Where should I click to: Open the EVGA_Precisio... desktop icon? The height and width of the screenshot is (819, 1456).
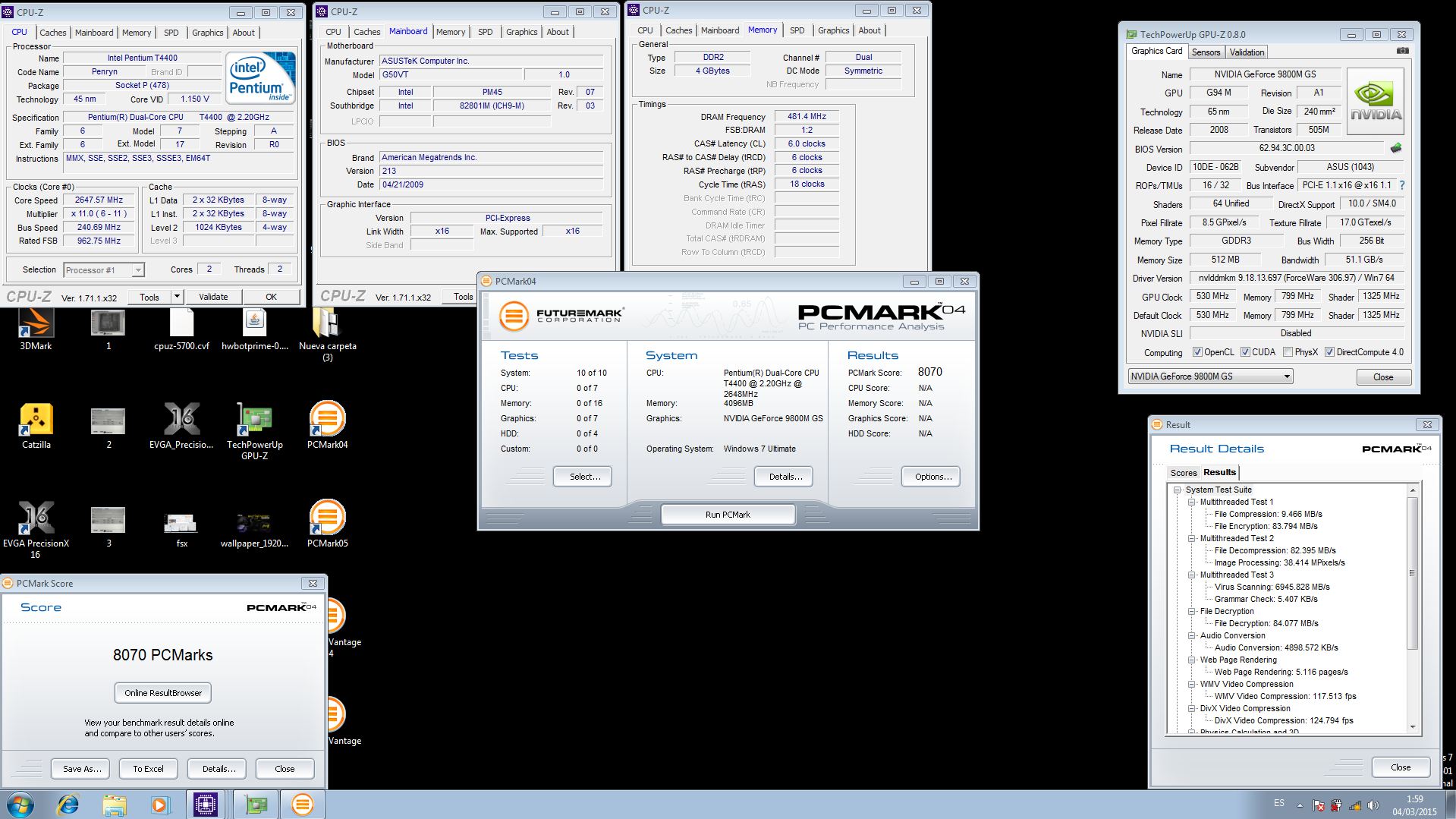point(181,425)
